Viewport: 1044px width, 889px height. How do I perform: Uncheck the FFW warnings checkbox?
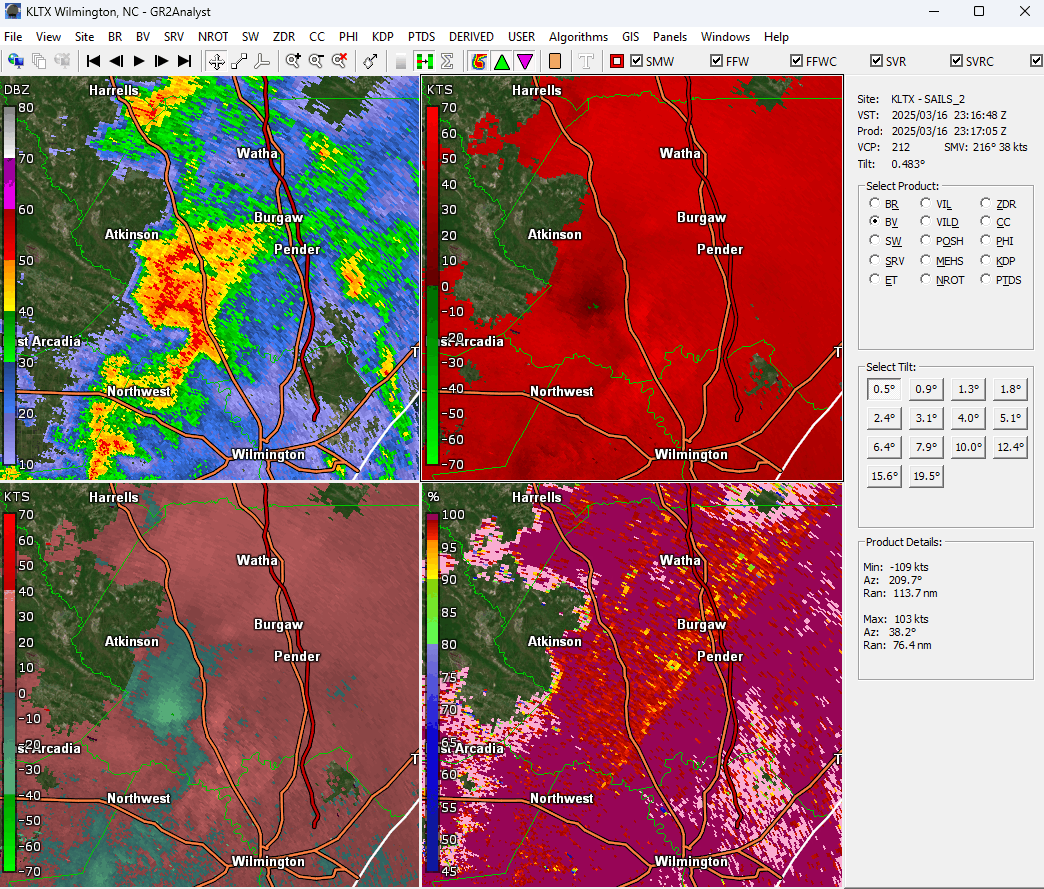click(x=716, y=61)
